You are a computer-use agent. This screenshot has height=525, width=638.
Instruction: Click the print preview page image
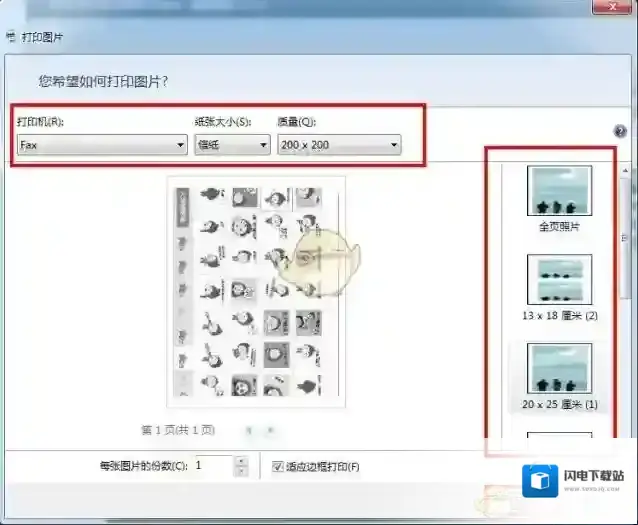pyautogui.click(x=256, y=292)
